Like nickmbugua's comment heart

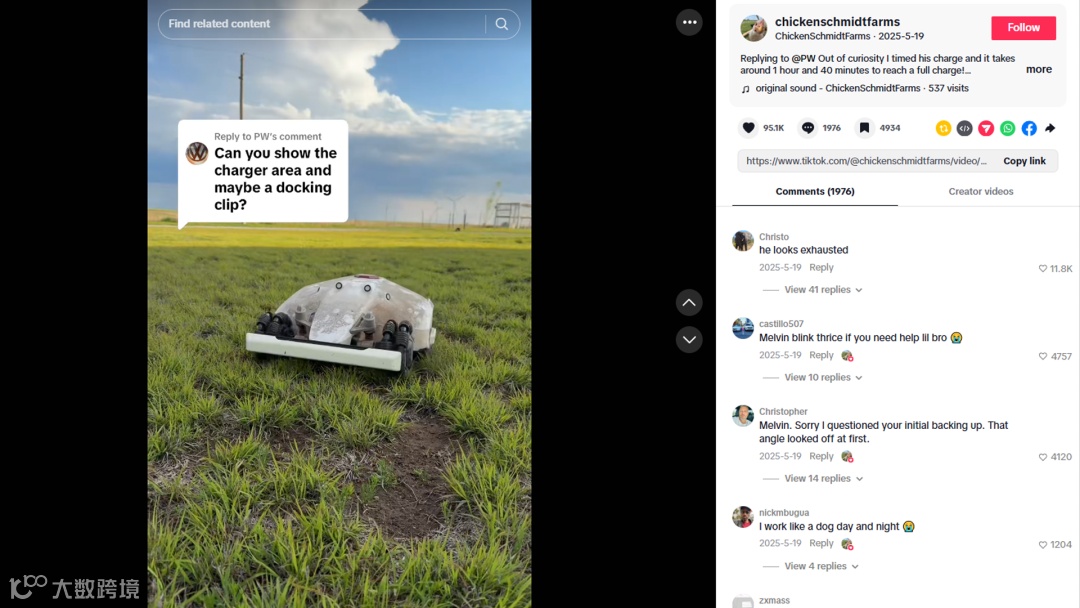coord(1043,545)
